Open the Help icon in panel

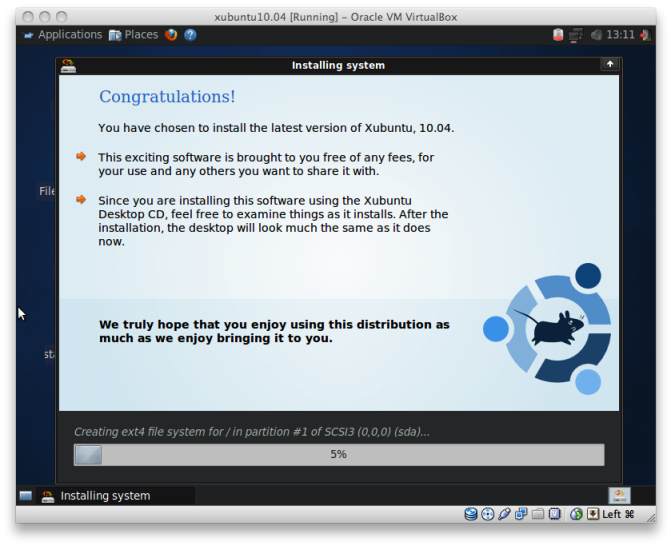pos(190,35)
